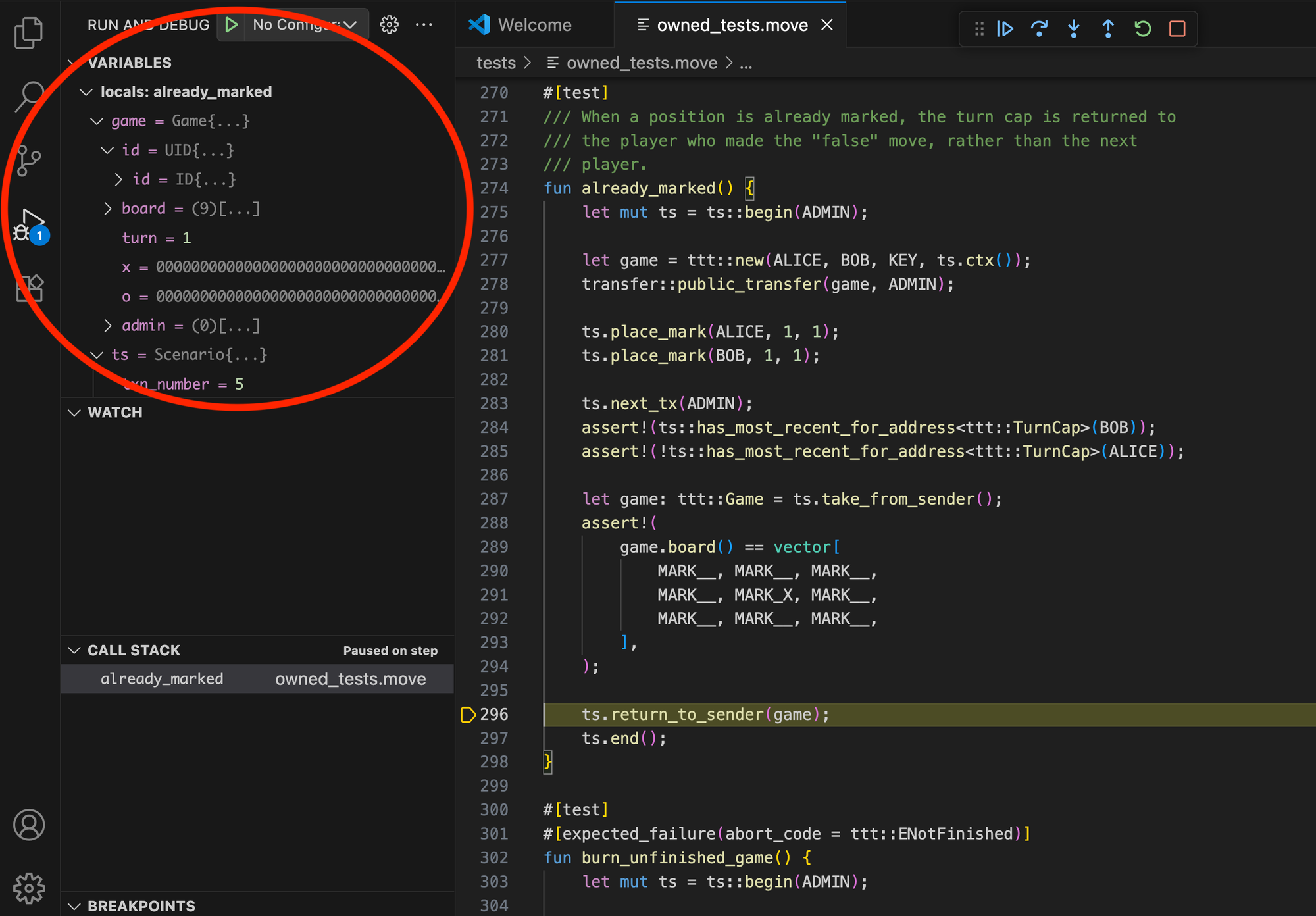Open the Source Control view
The image size is (1316, 916).
[x=29, y=160]
